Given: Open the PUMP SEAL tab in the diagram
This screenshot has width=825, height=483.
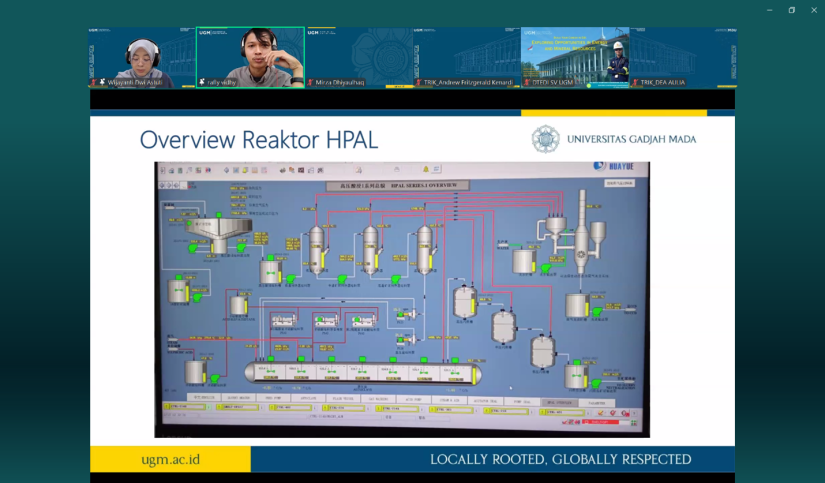Looking at the screenshot, I should click(x=522, y=401).
